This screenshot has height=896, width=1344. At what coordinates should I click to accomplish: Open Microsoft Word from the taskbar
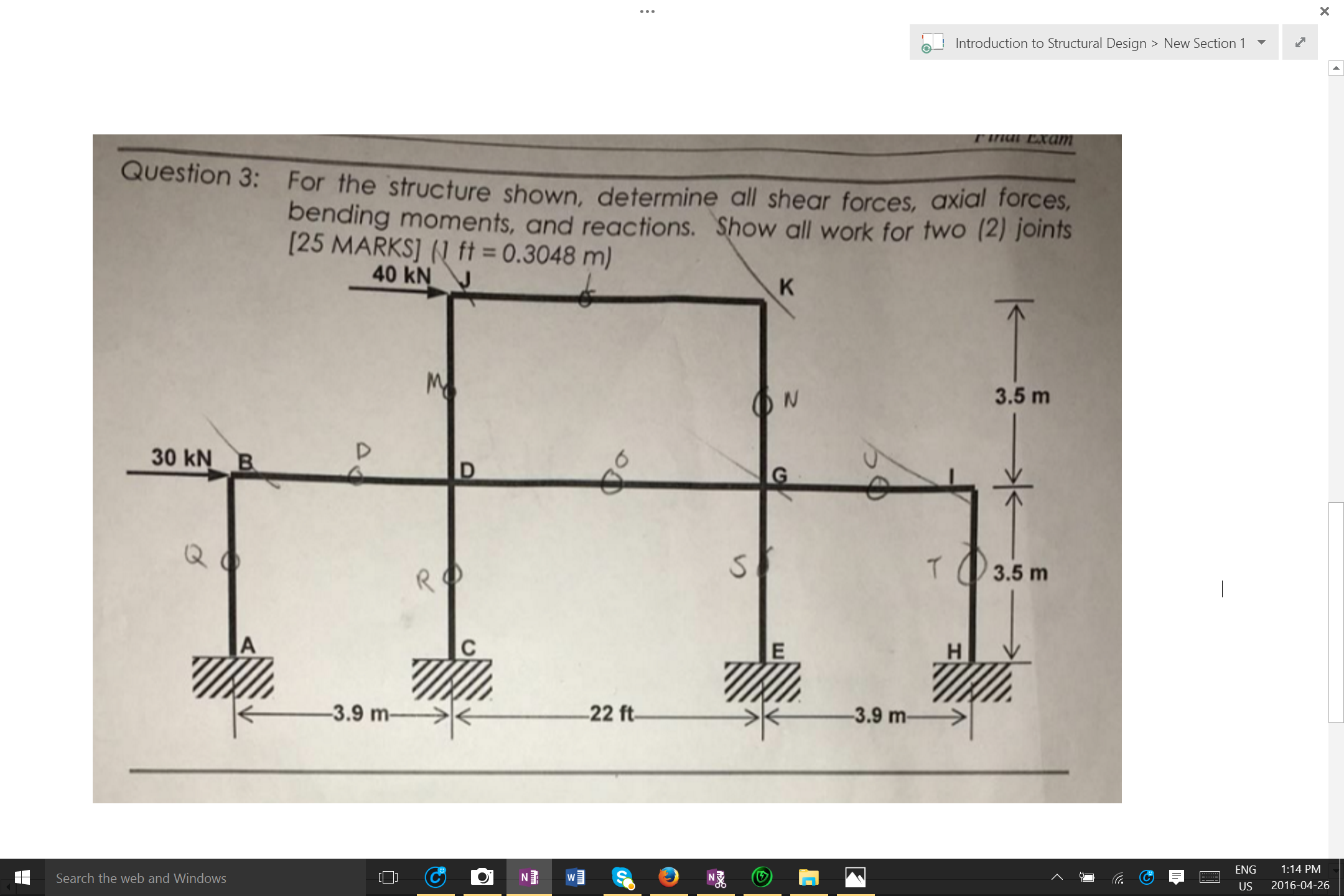point(576,877)
